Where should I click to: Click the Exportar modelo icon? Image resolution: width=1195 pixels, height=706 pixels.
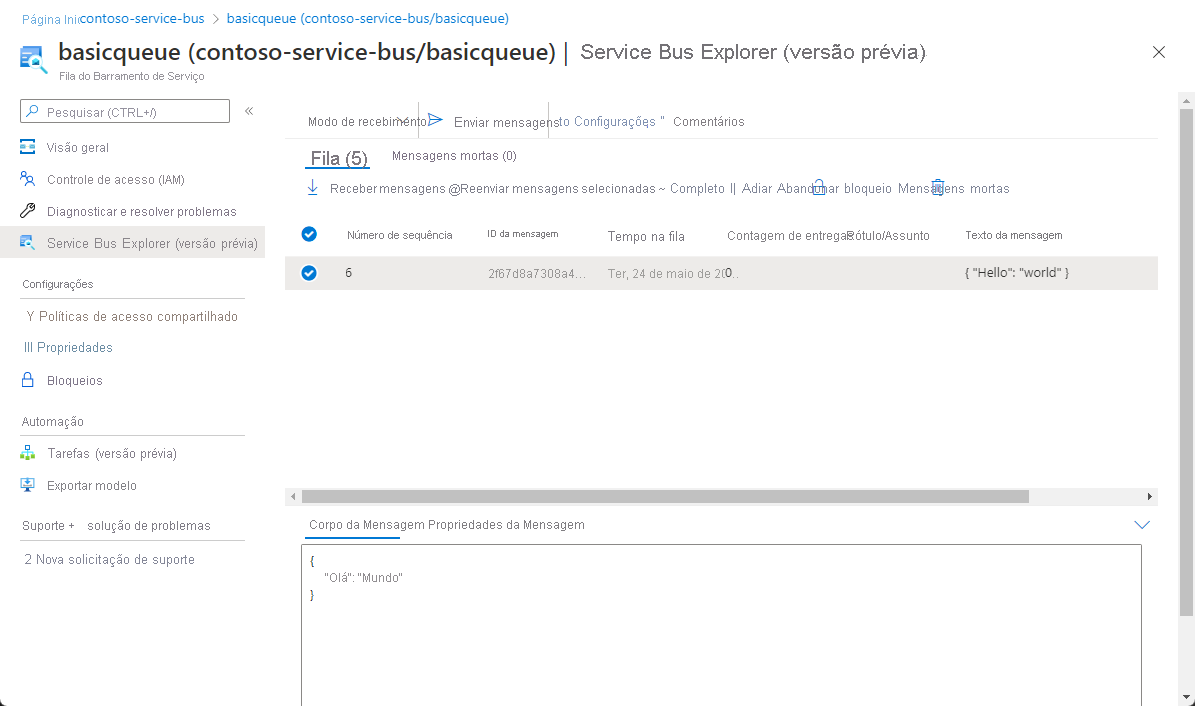click(27, 485)
